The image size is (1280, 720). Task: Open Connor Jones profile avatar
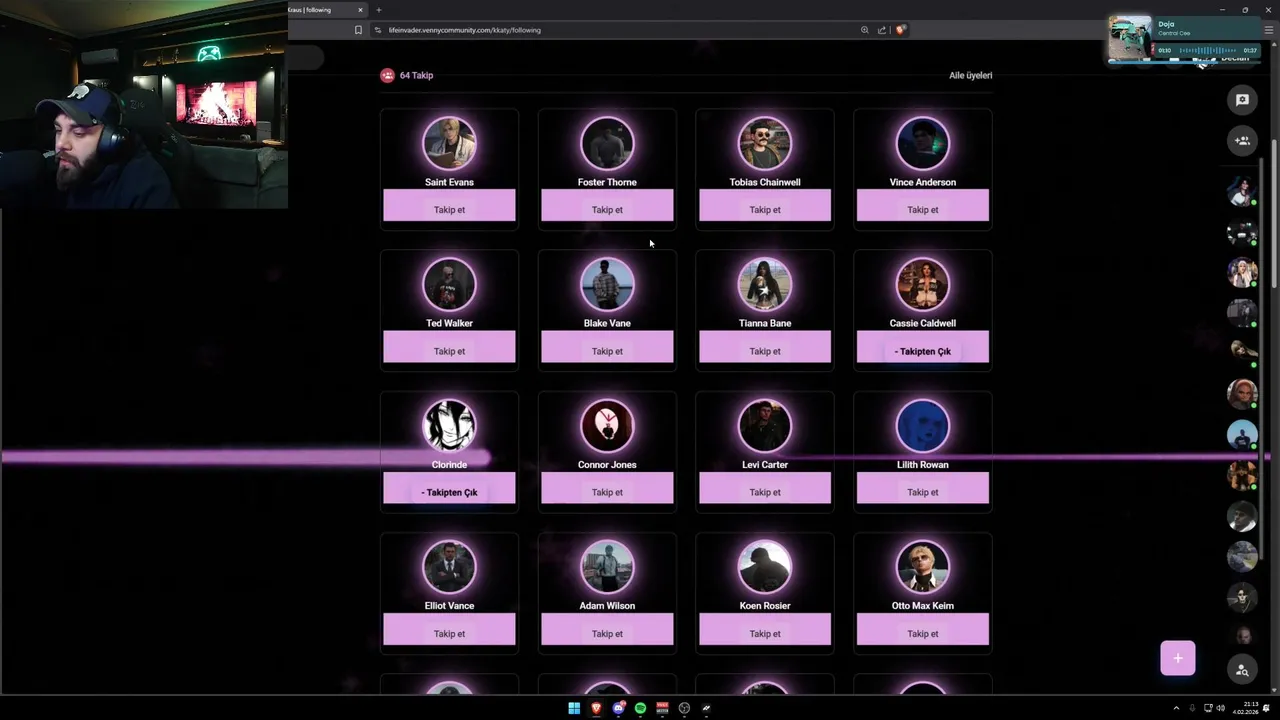607,426
